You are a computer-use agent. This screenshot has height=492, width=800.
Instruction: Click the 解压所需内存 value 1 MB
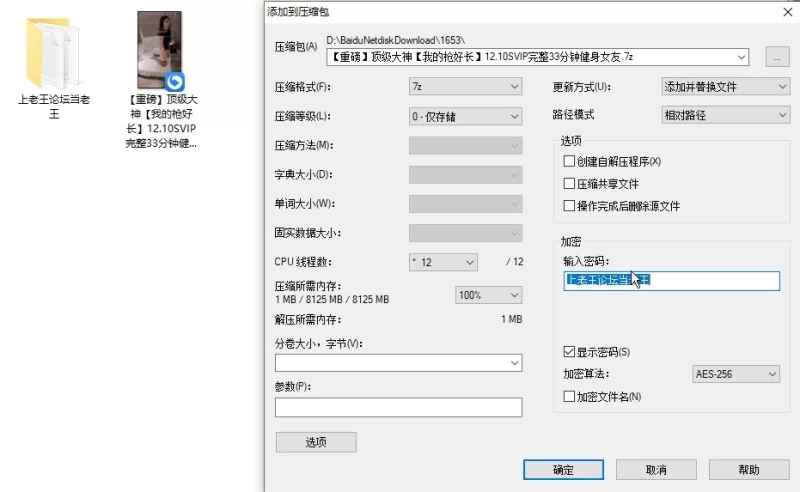pyautogui.click(x=511, y=319)
